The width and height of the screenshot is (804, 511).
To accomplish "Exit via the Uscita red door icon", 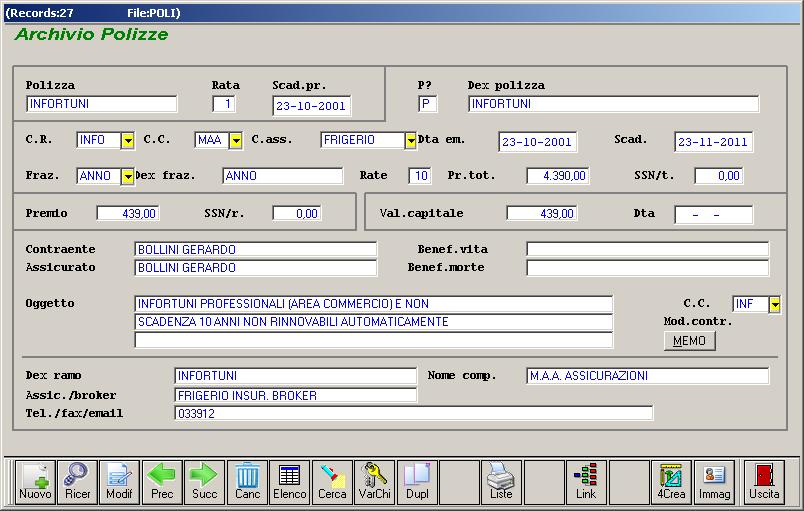I will [x=764, y=482].
